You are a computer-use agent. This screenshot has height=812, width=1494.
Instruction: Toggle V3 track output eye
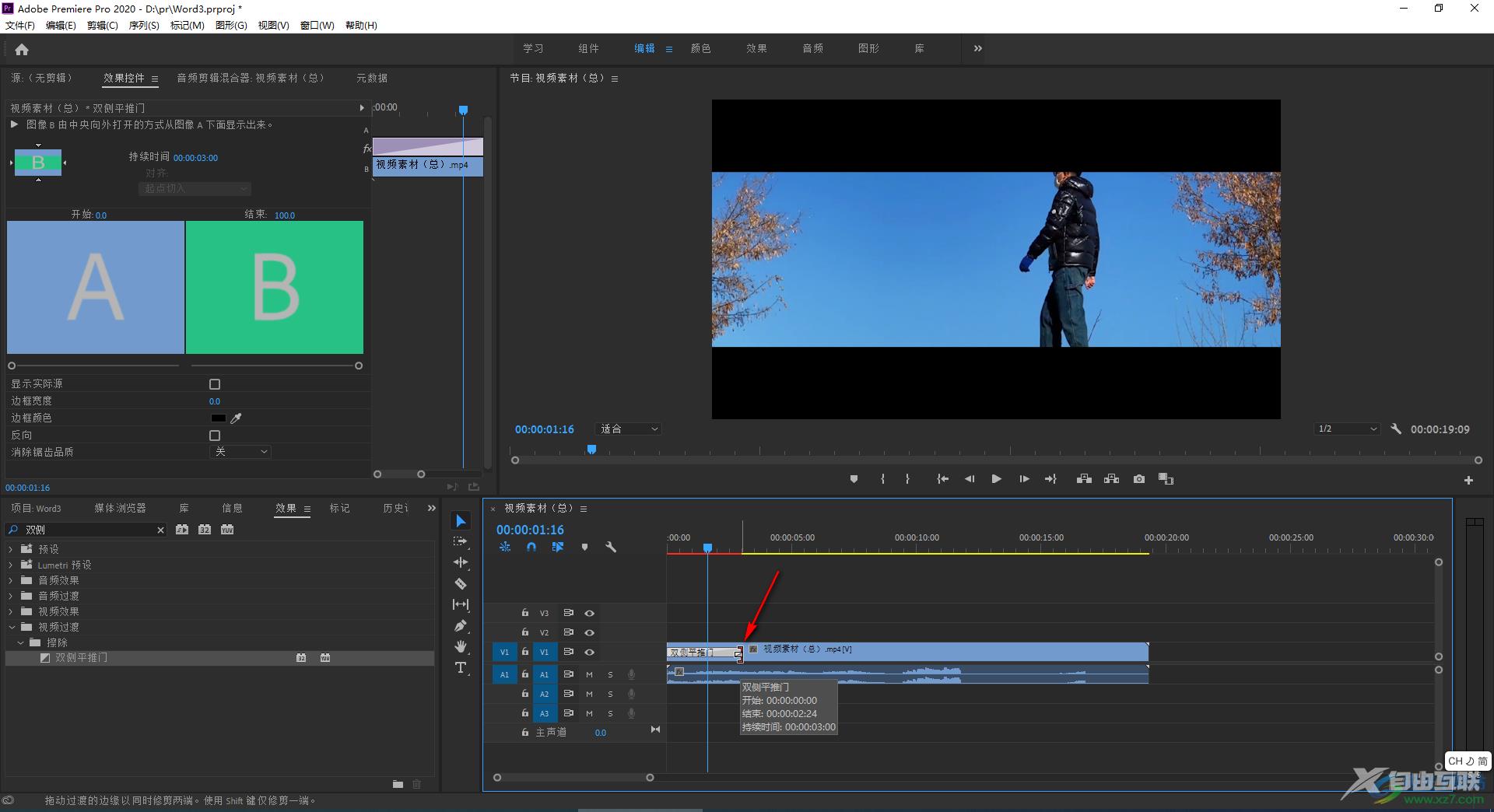coord(589,613)
